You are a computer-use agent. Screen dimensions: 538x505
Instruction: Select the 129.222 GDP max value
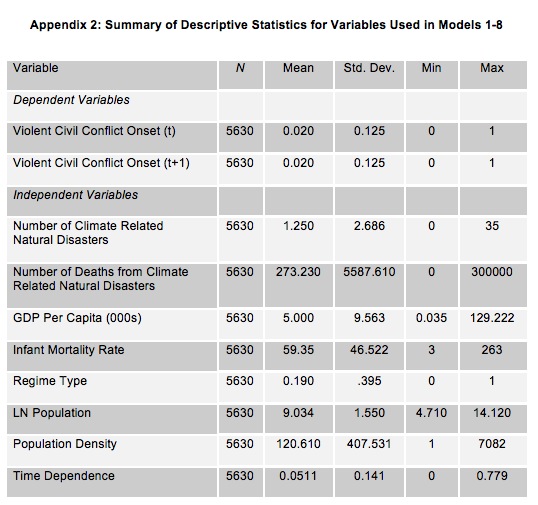click(492, 318)
